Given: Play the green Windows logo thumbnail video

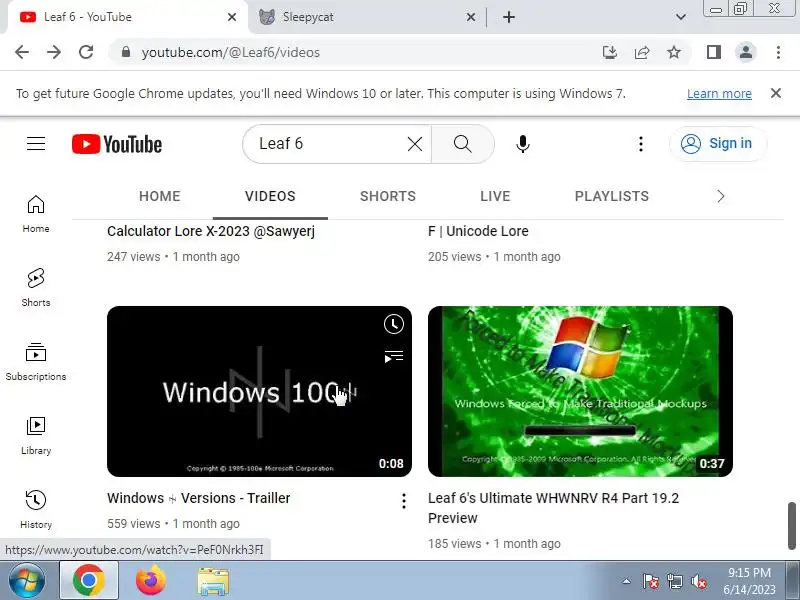Looking at the screenshot, I should 580,391.
